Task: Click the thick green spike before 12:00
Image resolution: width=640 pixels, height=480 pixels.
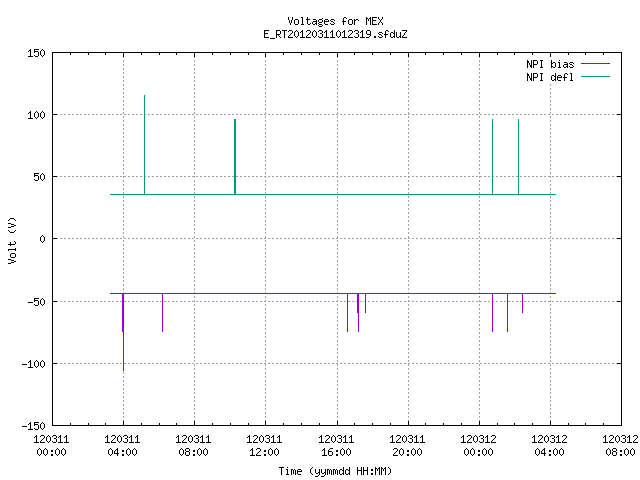Action: [235, 157]
